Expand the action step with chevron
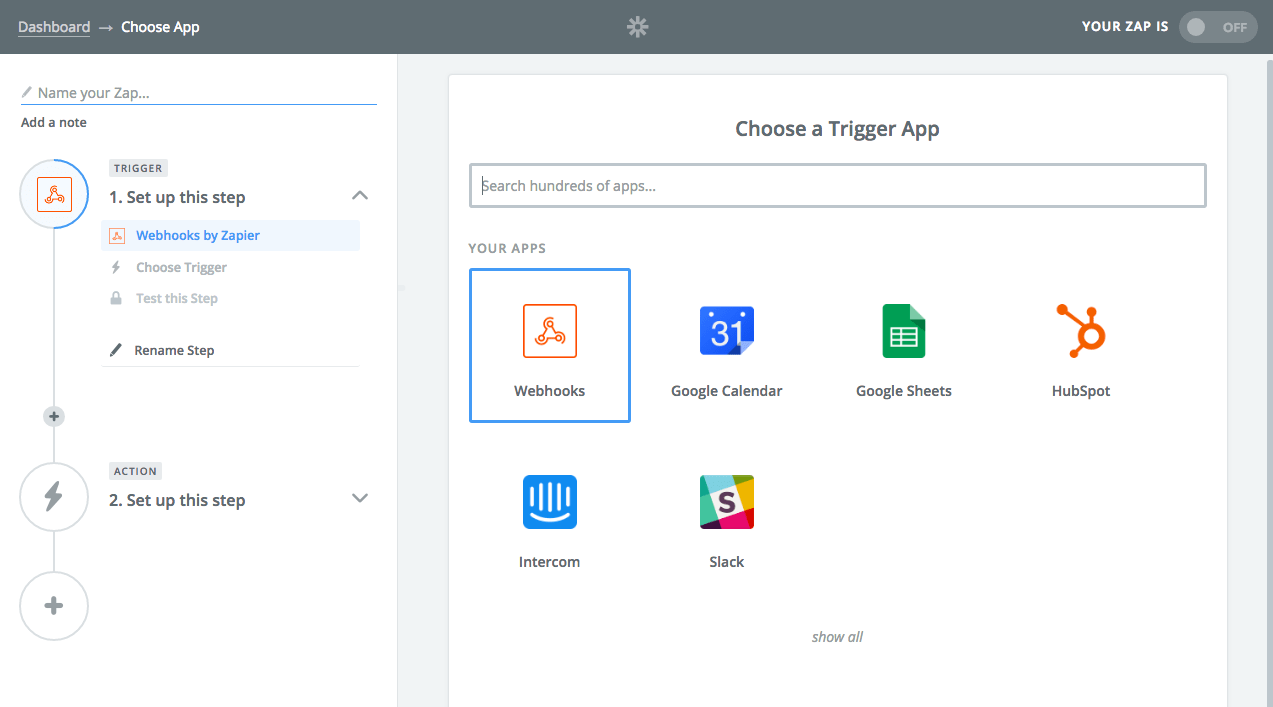This screenshot has width=1273, height=707. tap(360, 498)
